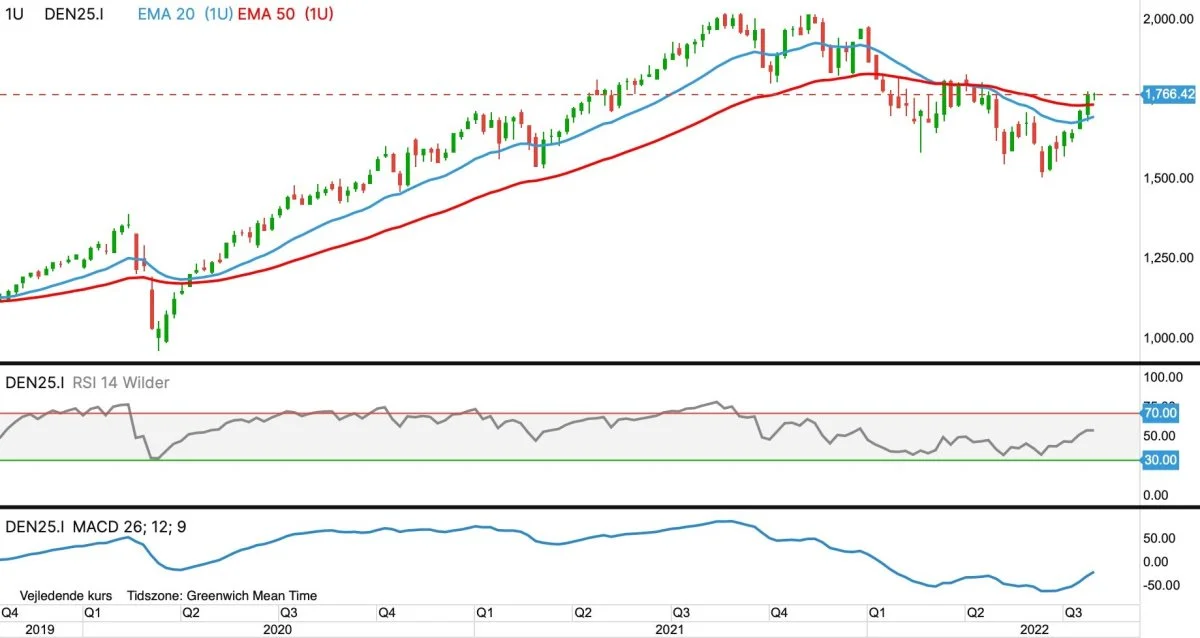Image resolution: width=1200 pixels, height=638 pixels.
Task: Click the MACD 50.00 axis label
Action: coord(1160,538)
